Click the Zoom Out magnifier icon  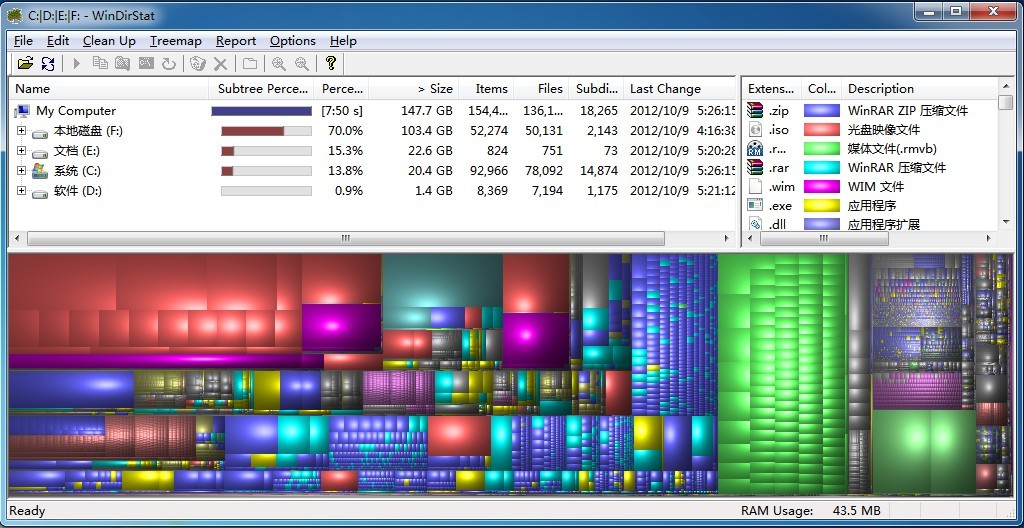tap(301, 64)
